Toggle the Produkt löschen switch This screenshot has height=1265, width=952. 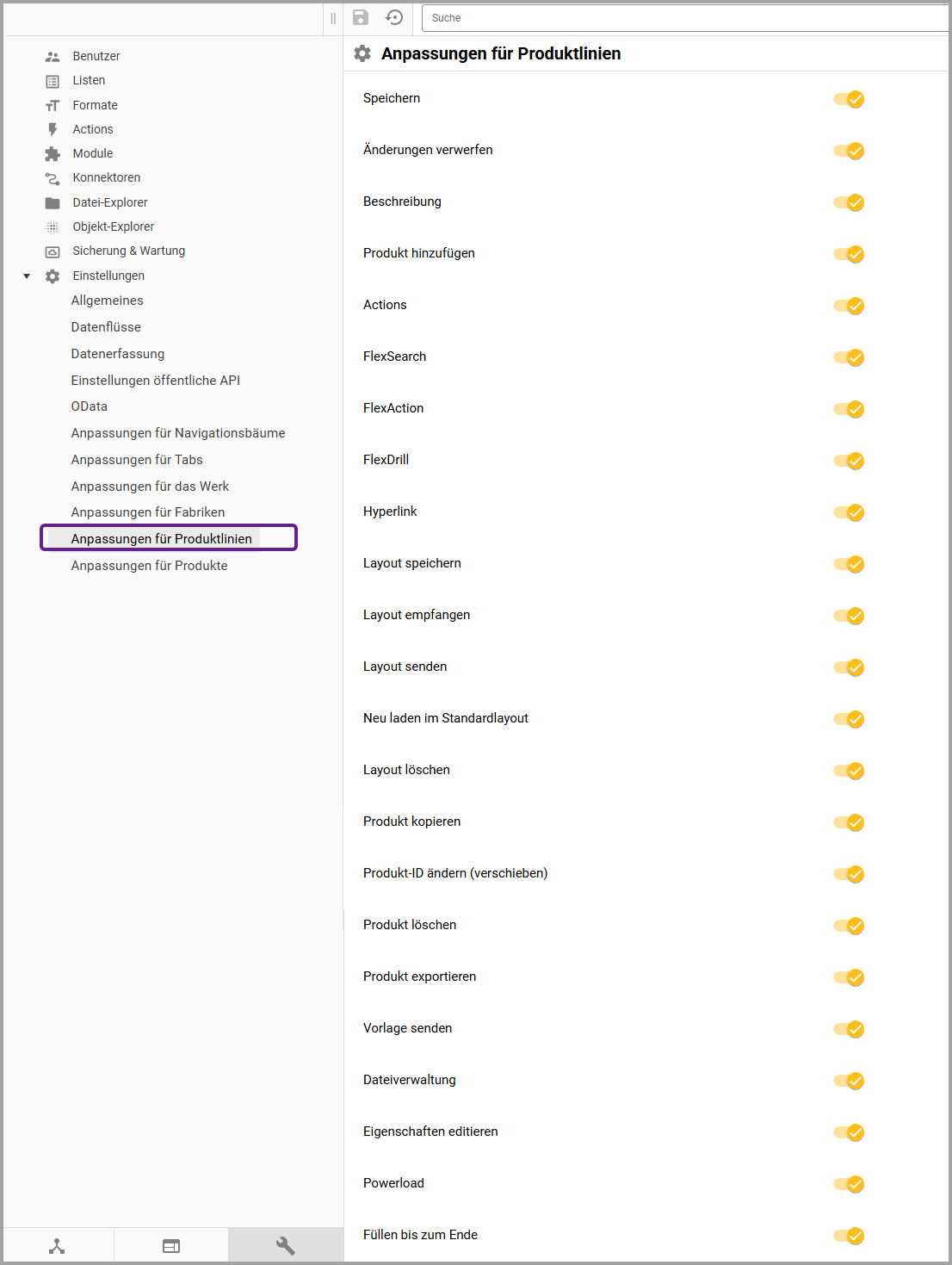coord(849,926)
